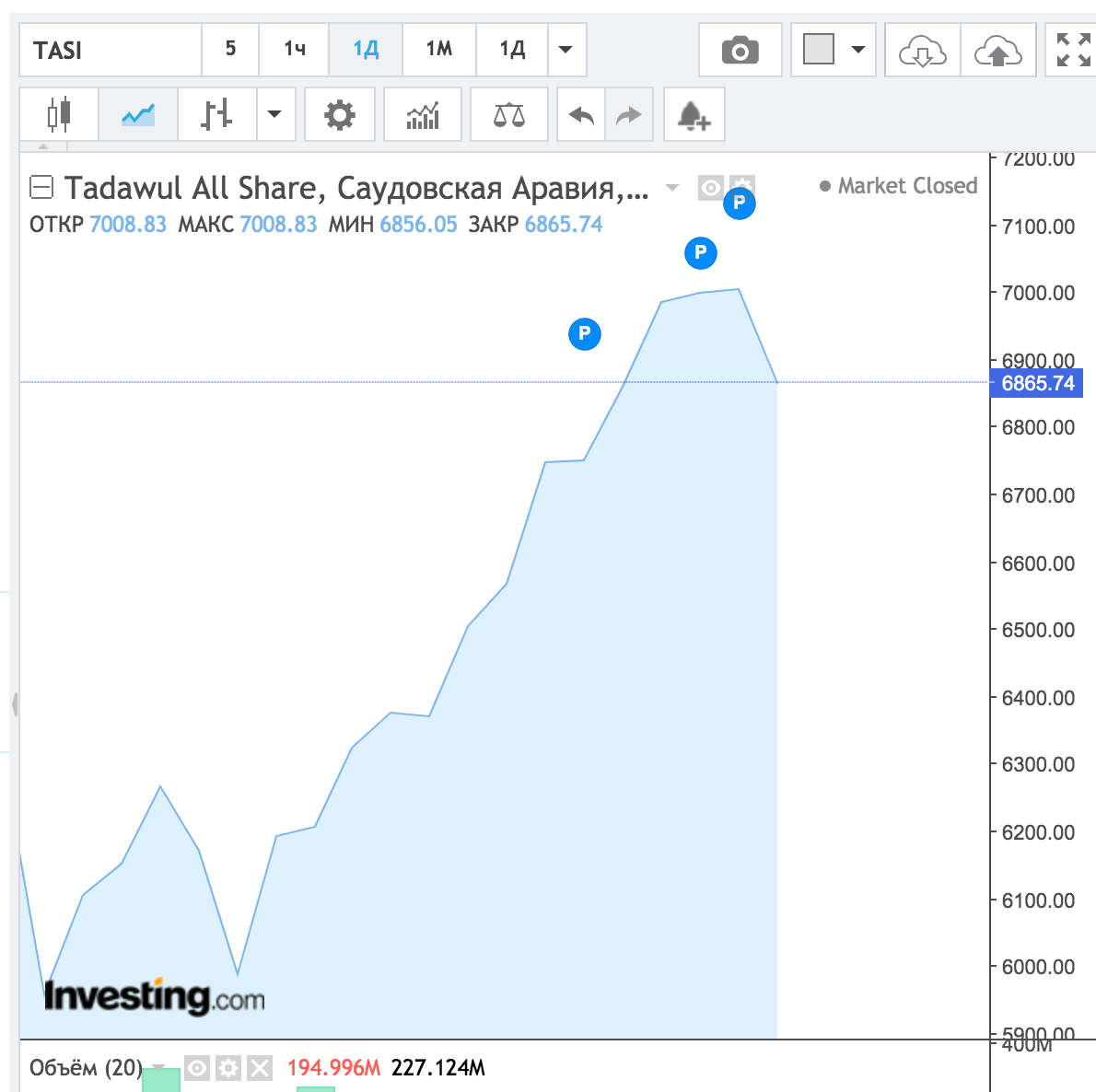1096x1092 pixels.
Task: Undo the last chart action
Action: (x=581, y=114)
